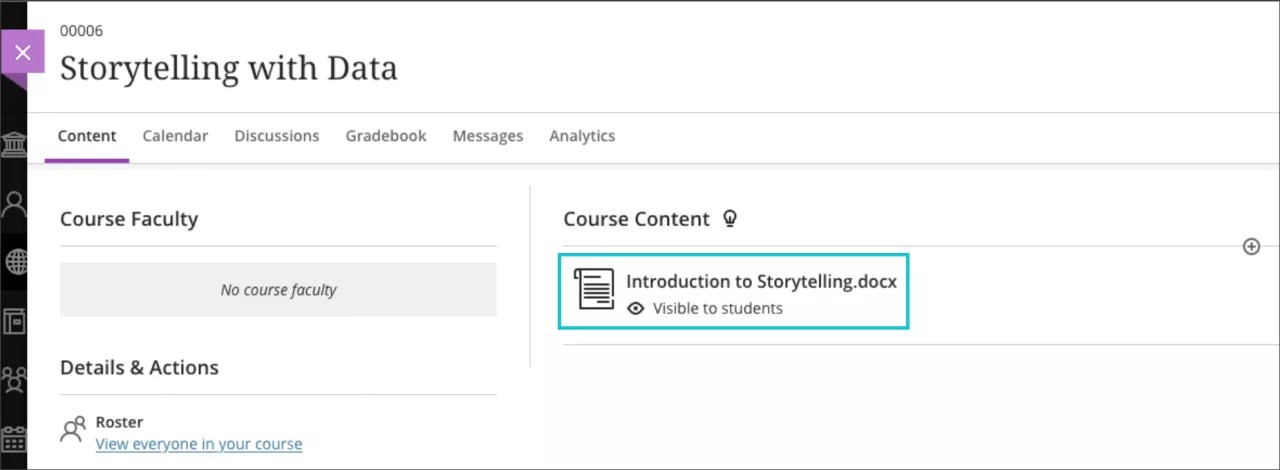The image size is (1280, 470).
Task: Open the Institution Page building icon
Action: click(14, 145)
